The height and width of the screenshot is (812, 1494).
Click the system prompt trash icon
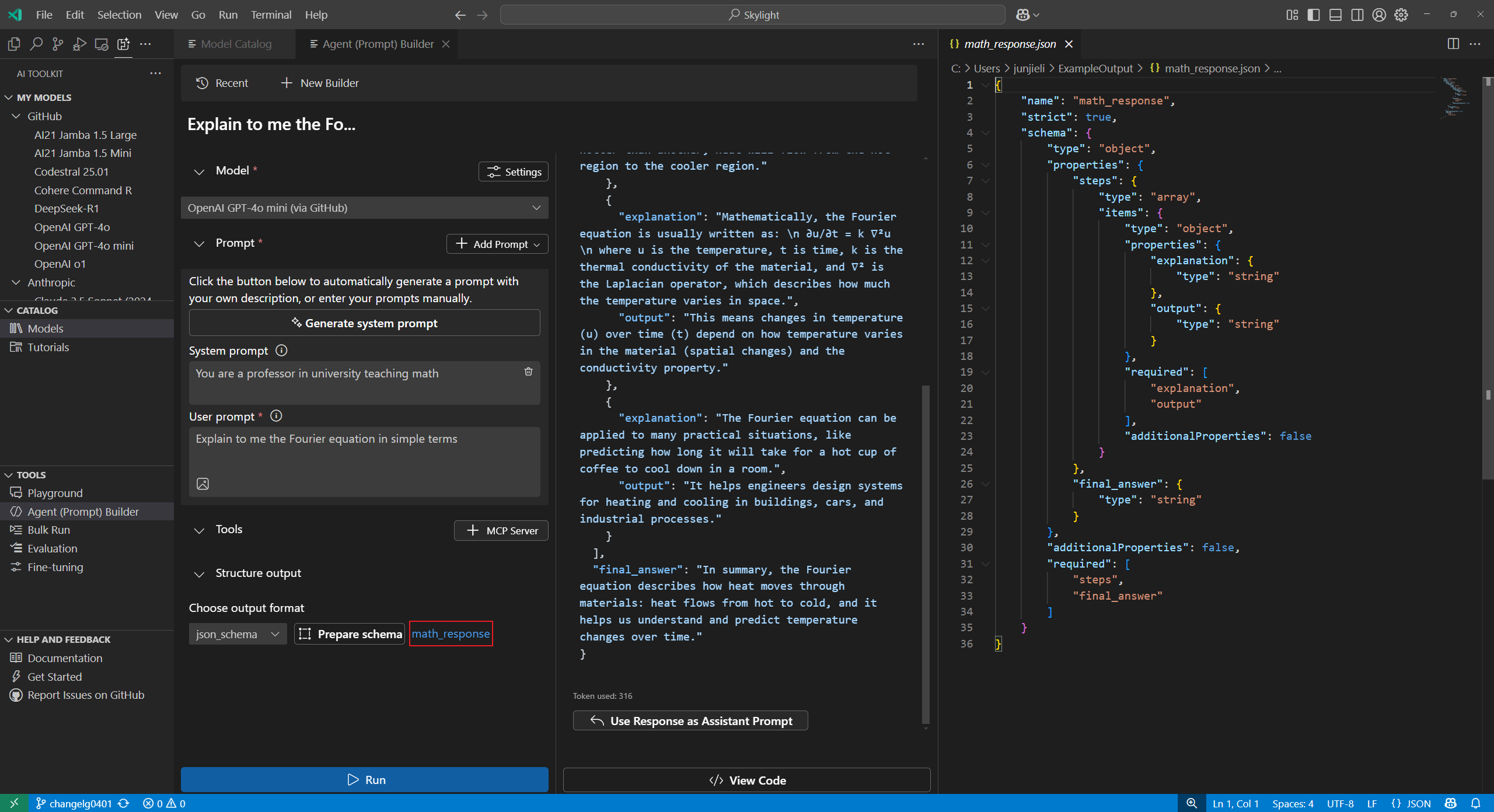pyautogui.click(x=528, y=372)
